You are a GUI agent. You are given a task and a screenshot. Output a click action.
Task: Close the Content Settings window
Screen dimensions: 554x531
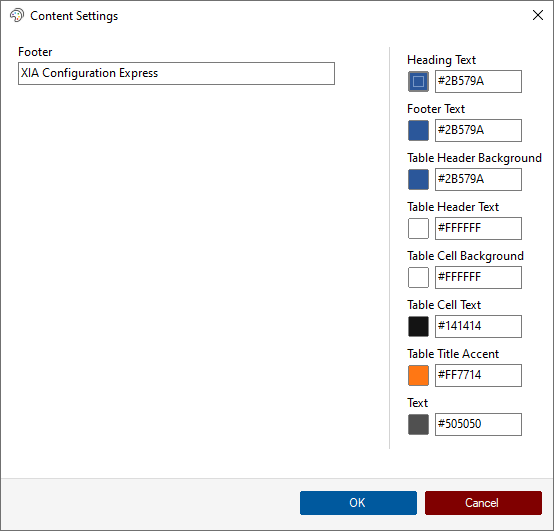tap(538, 15)
